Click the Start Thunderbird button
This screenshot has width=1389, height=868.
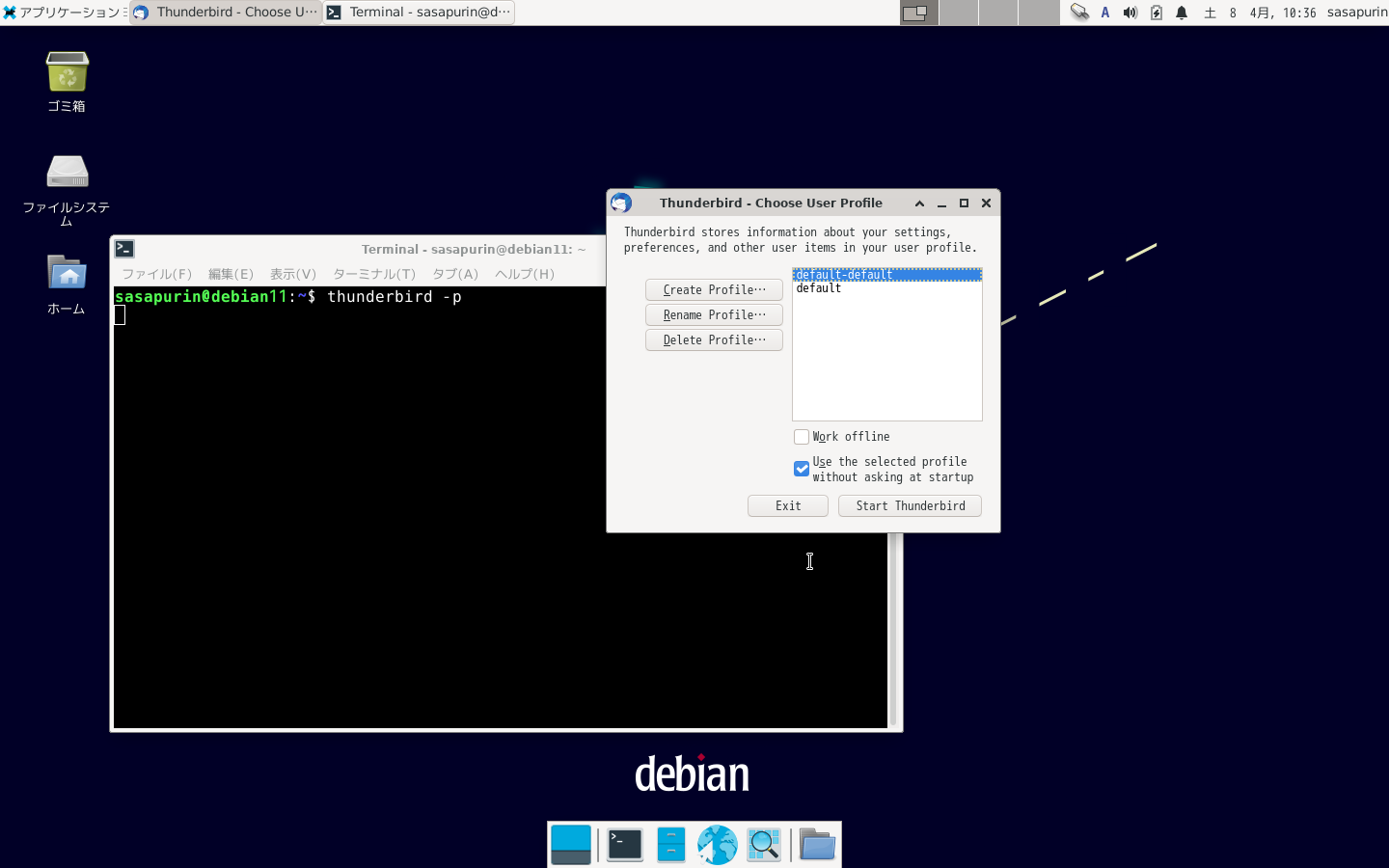910,505
